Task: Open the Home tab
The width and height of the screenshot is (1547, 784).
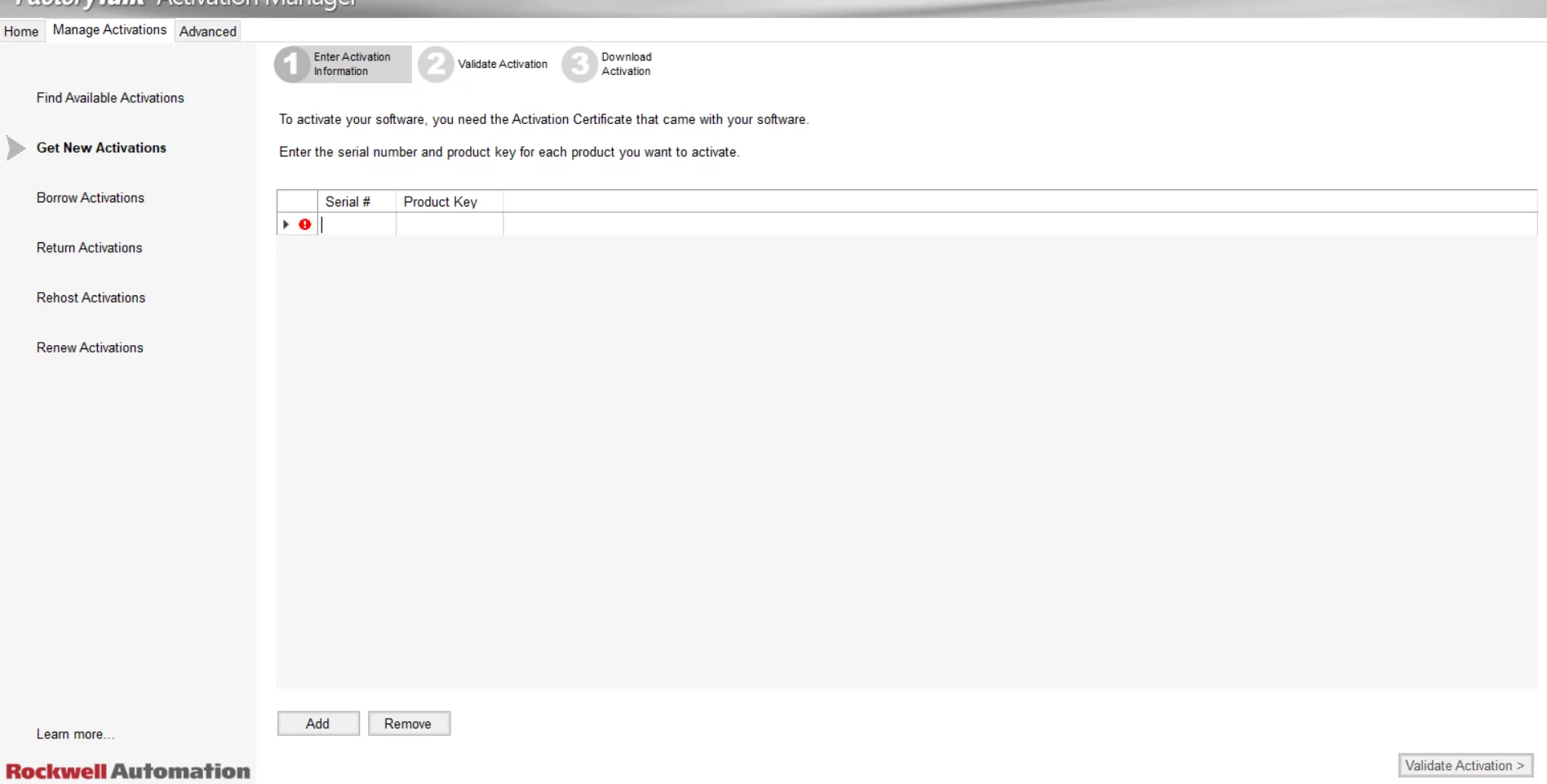Action: (21, 31)
